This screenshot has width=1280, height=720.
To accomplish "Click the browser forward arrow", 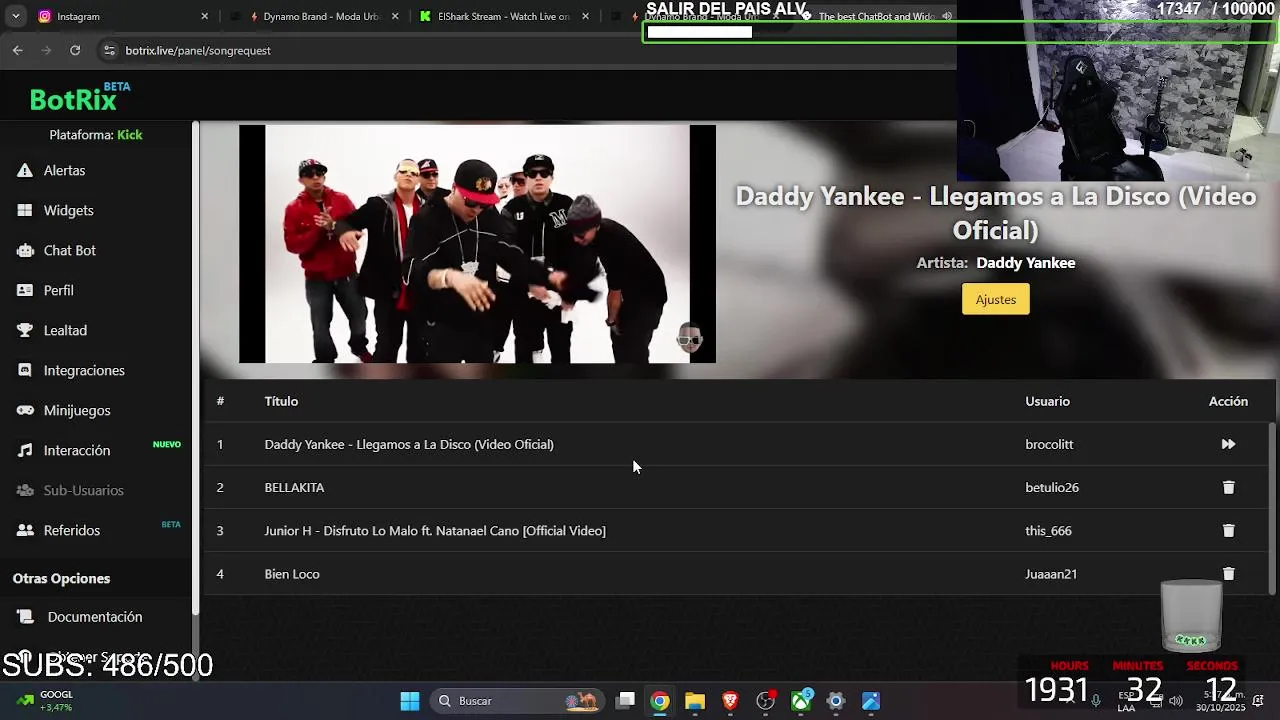I will [46, 50].
